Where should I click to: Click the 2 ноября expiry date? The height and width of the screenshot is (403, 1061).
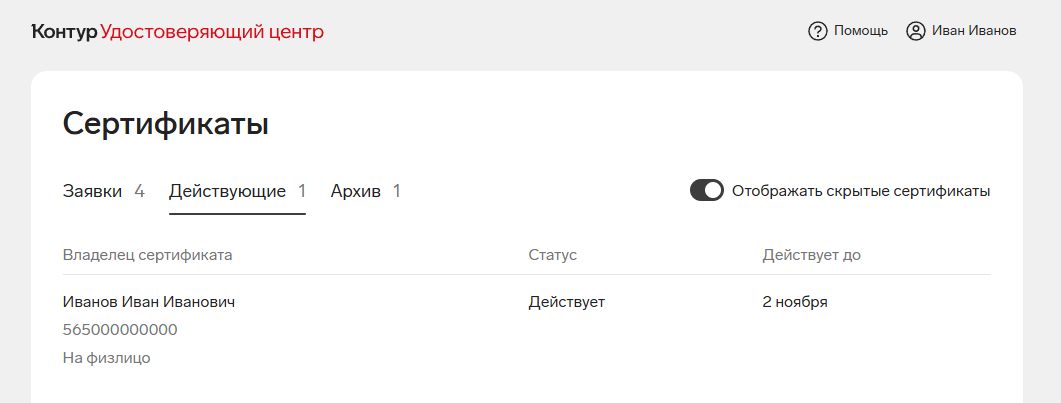795,302
